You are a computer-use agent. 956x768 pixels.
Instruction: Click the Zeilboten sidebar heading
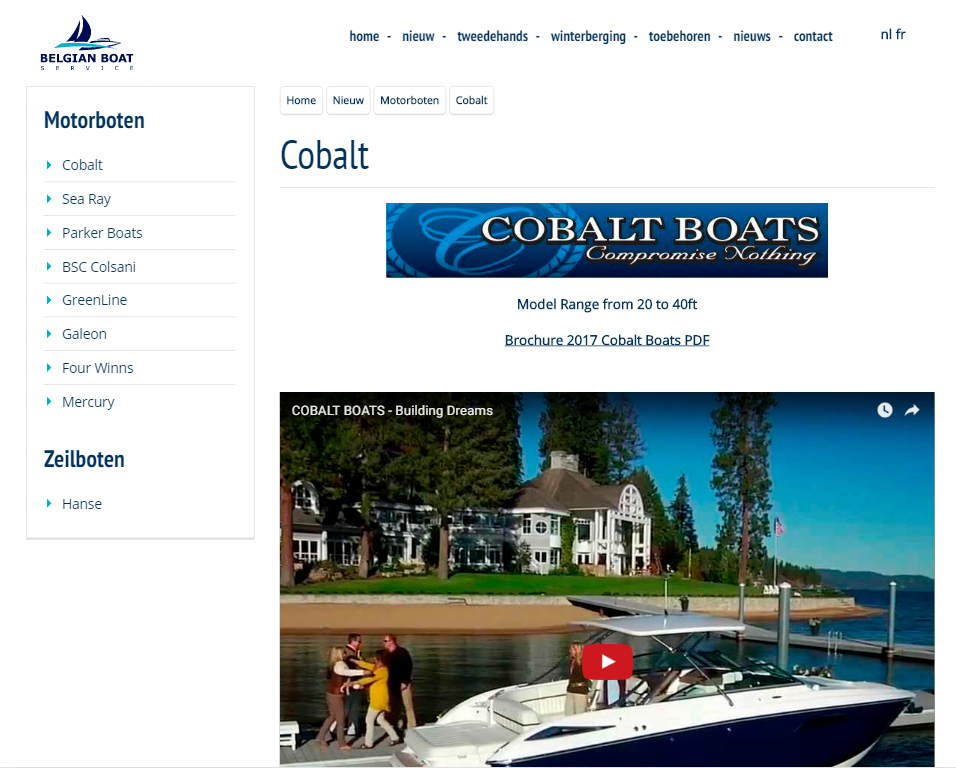84,460
